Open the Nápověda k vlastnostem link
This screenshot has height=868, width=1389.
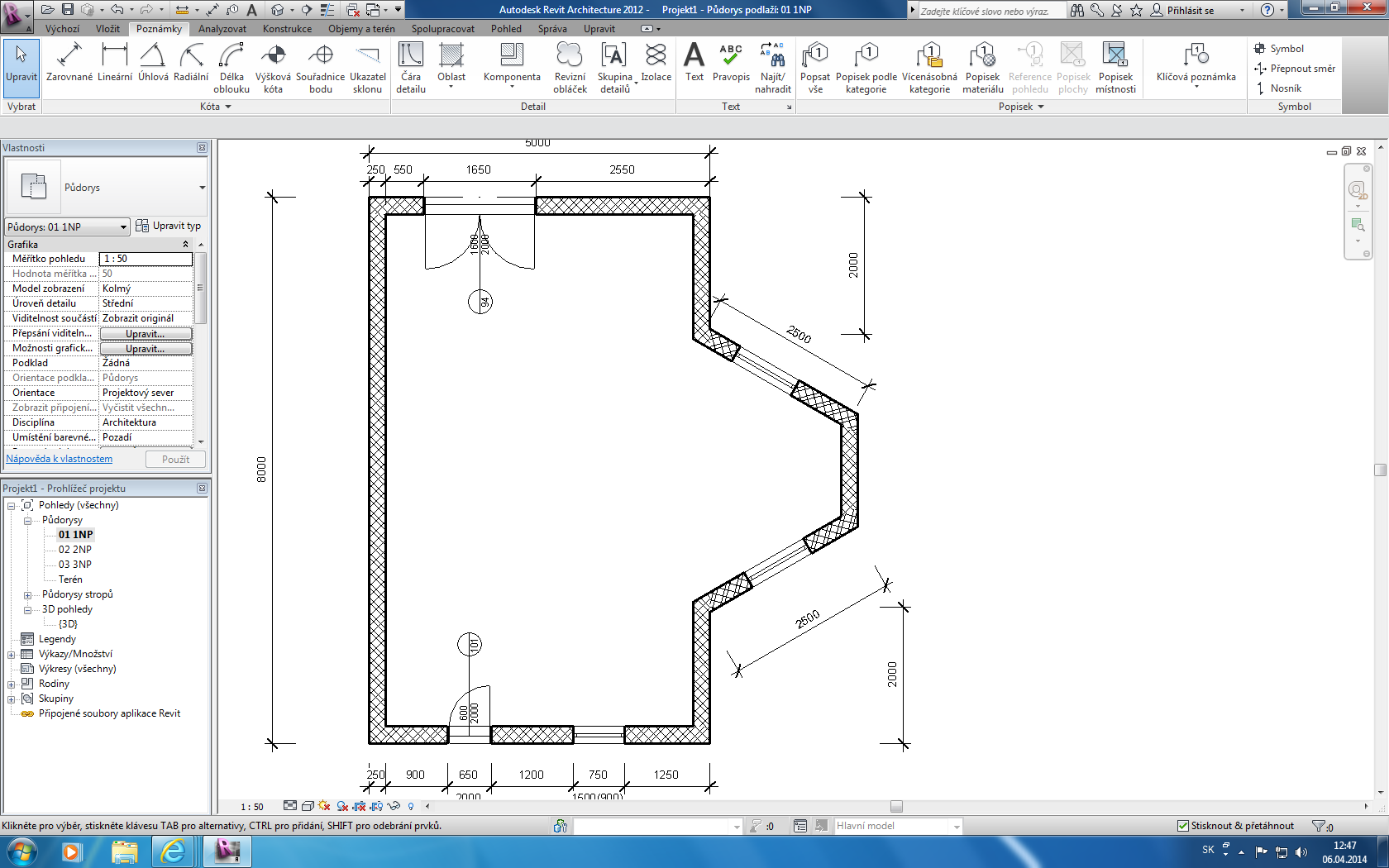click(x=60, y=459)
